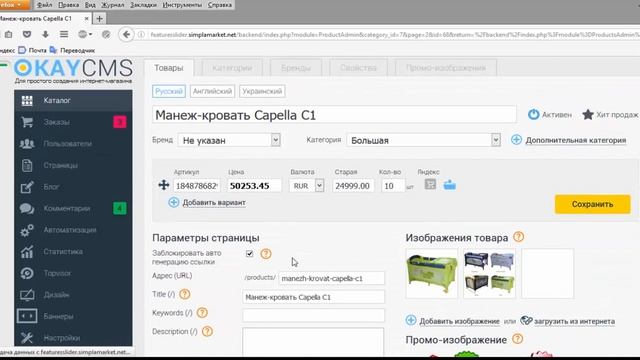This screenshot has height=360, width=640.
Task: Click Добавить вариант link
Action: 214,202
